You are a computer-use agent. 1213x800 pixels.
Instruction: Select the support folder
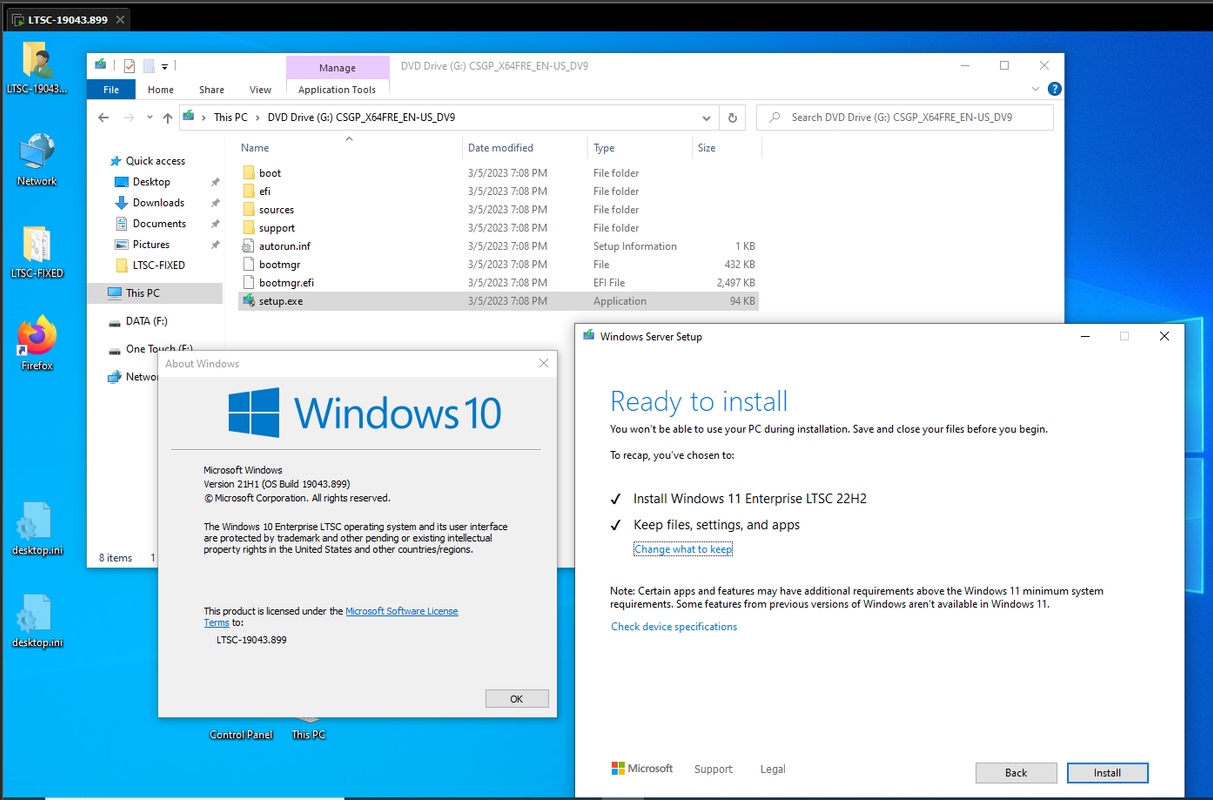tap(276, 228)
